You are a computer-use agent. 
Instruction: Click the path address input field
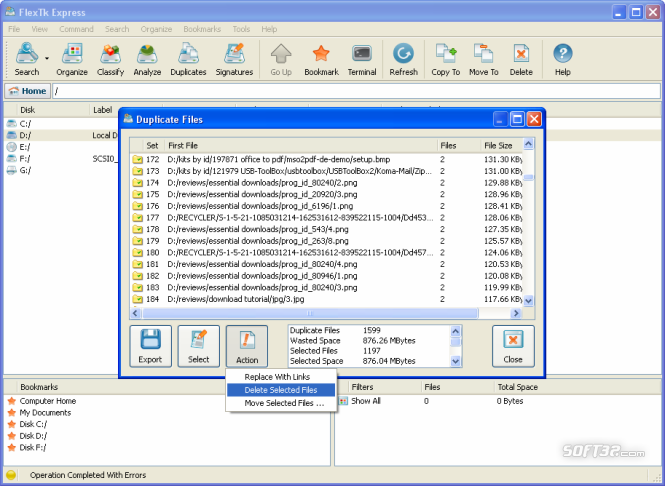point(356,91)
